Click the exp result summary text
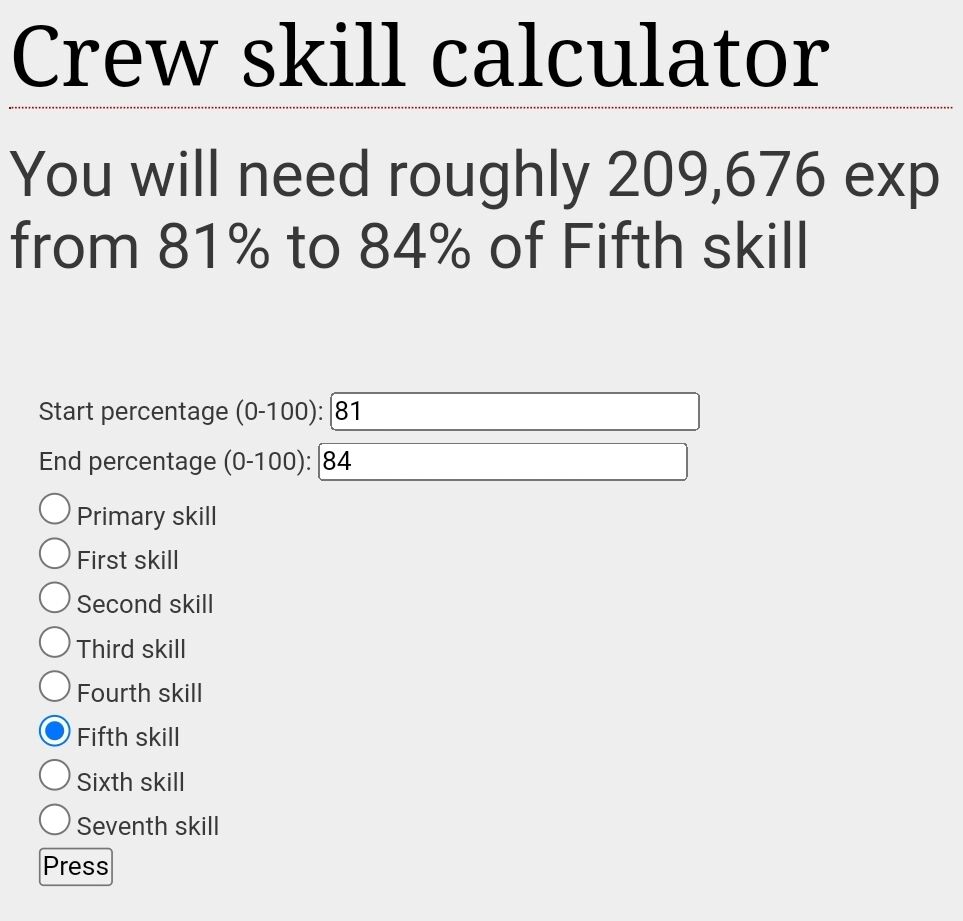The width and height of the screenshot is (963, 921). click(475, 211)
